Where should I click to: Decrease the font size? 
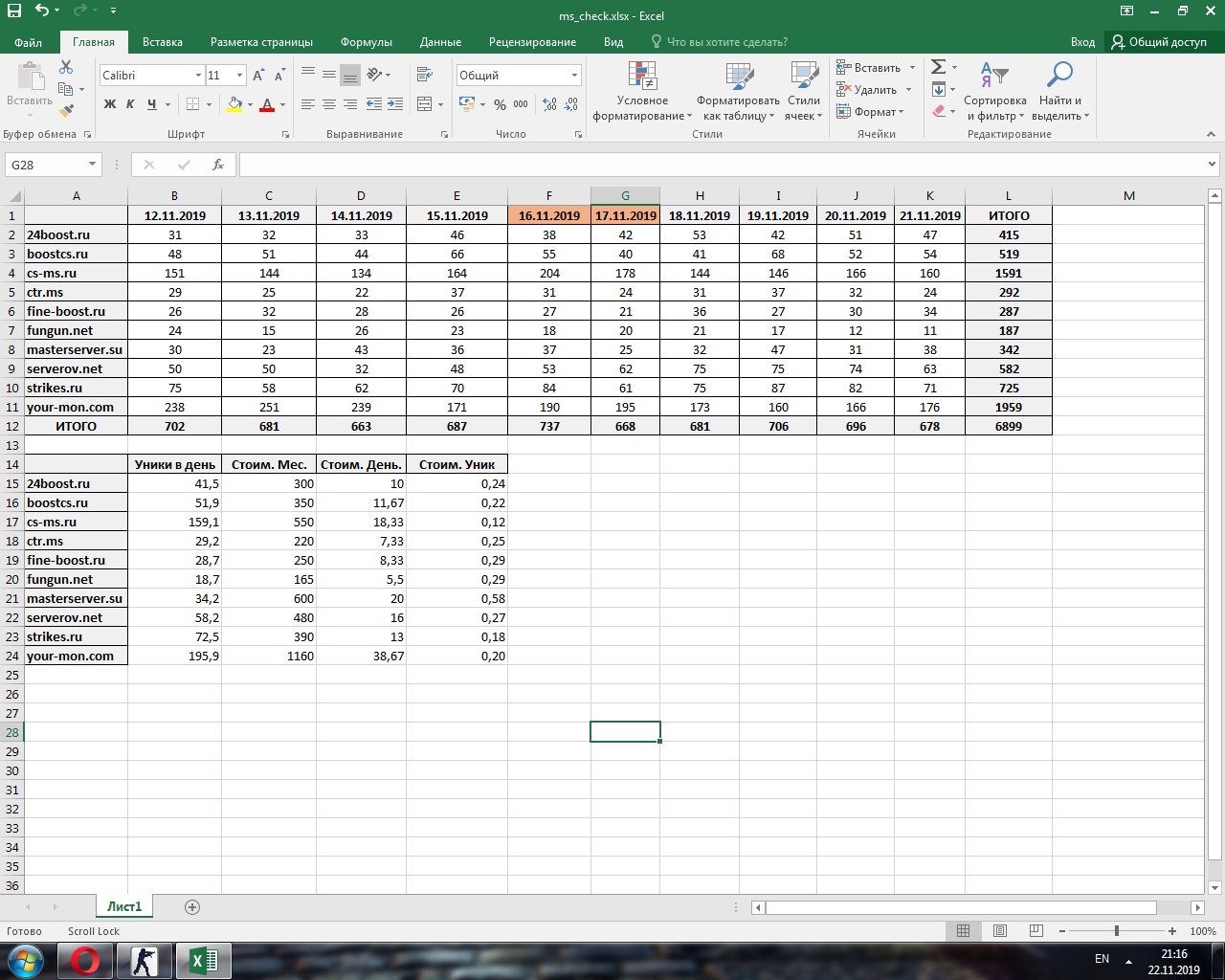[279, 75]
